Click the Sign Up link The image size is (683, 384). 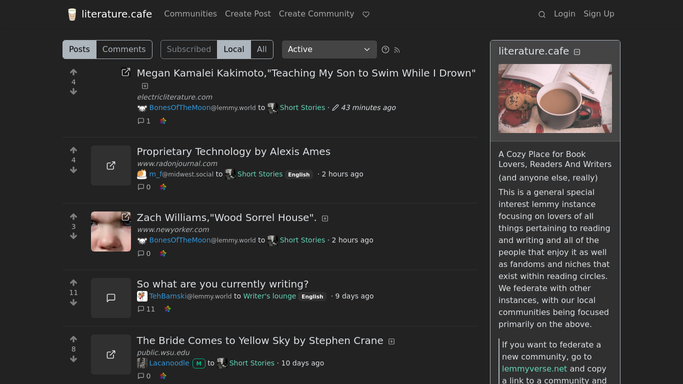coord(598,14)
